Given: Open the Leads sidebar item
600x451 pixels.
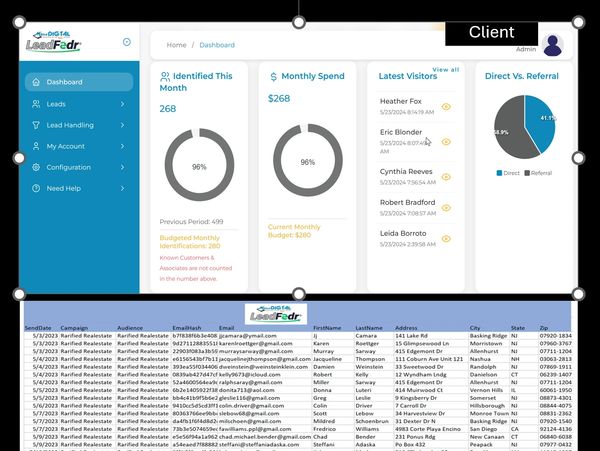Looking at the screenshot, I should pos(79,104).
